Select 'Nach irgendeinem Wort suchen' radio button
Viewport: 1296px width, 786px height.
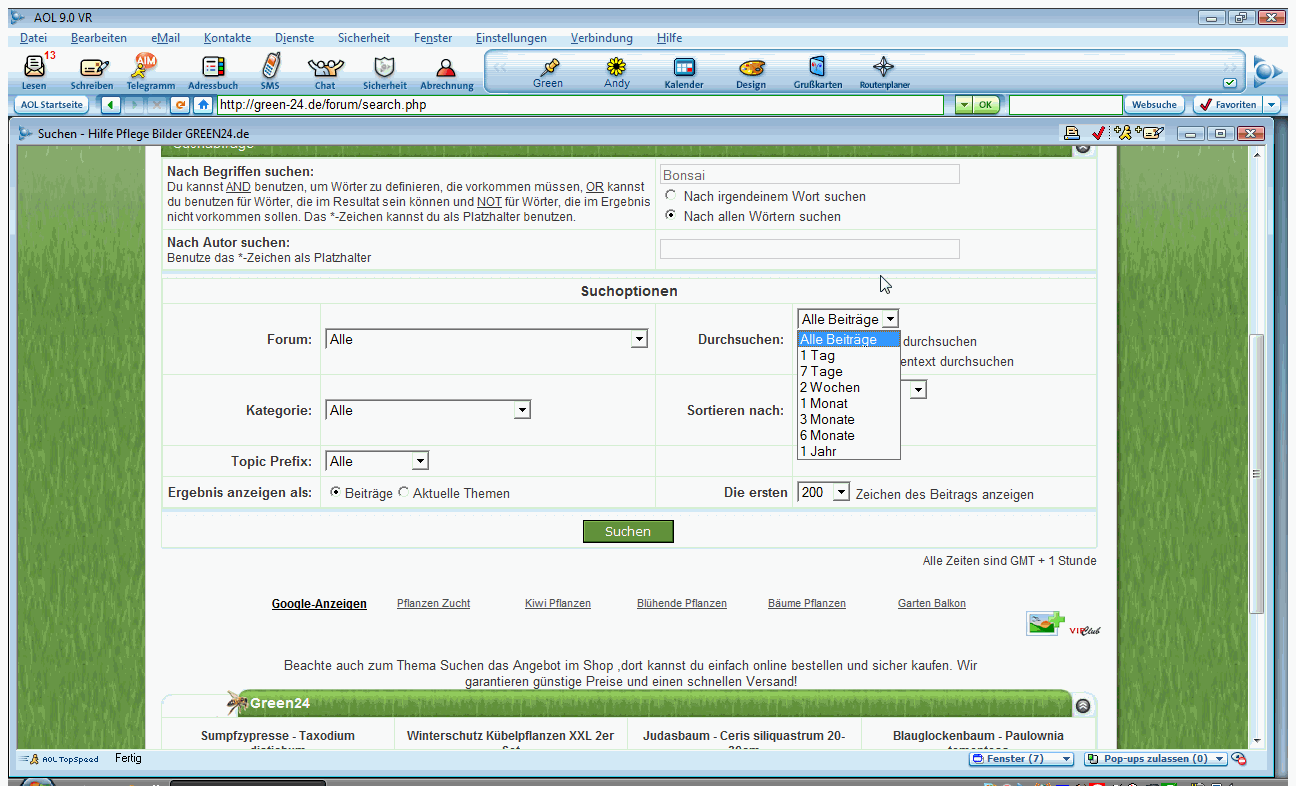click(x=671, y=196)
